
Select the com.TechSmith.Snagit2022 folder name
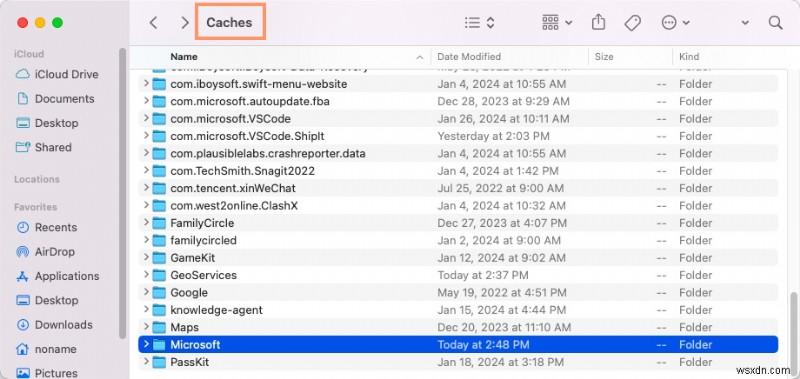242,171
